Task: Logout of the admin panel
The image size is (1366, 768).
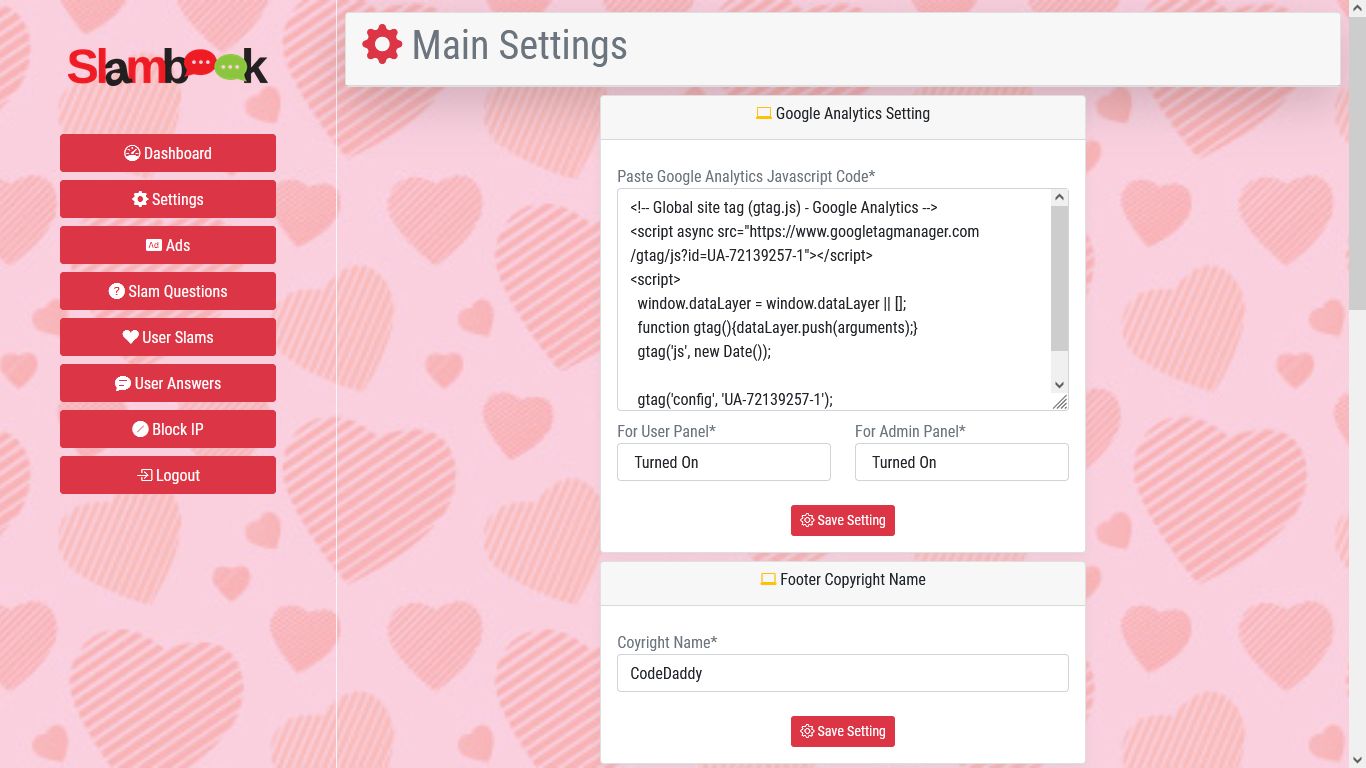Action: (167, 475)
